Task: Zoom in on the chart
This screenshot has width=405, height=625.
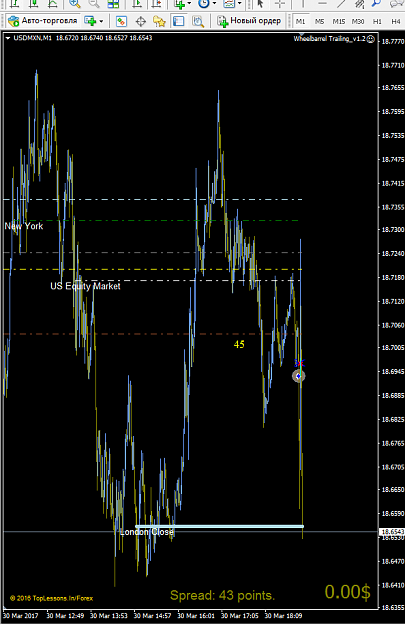Action: coord(75,4)
